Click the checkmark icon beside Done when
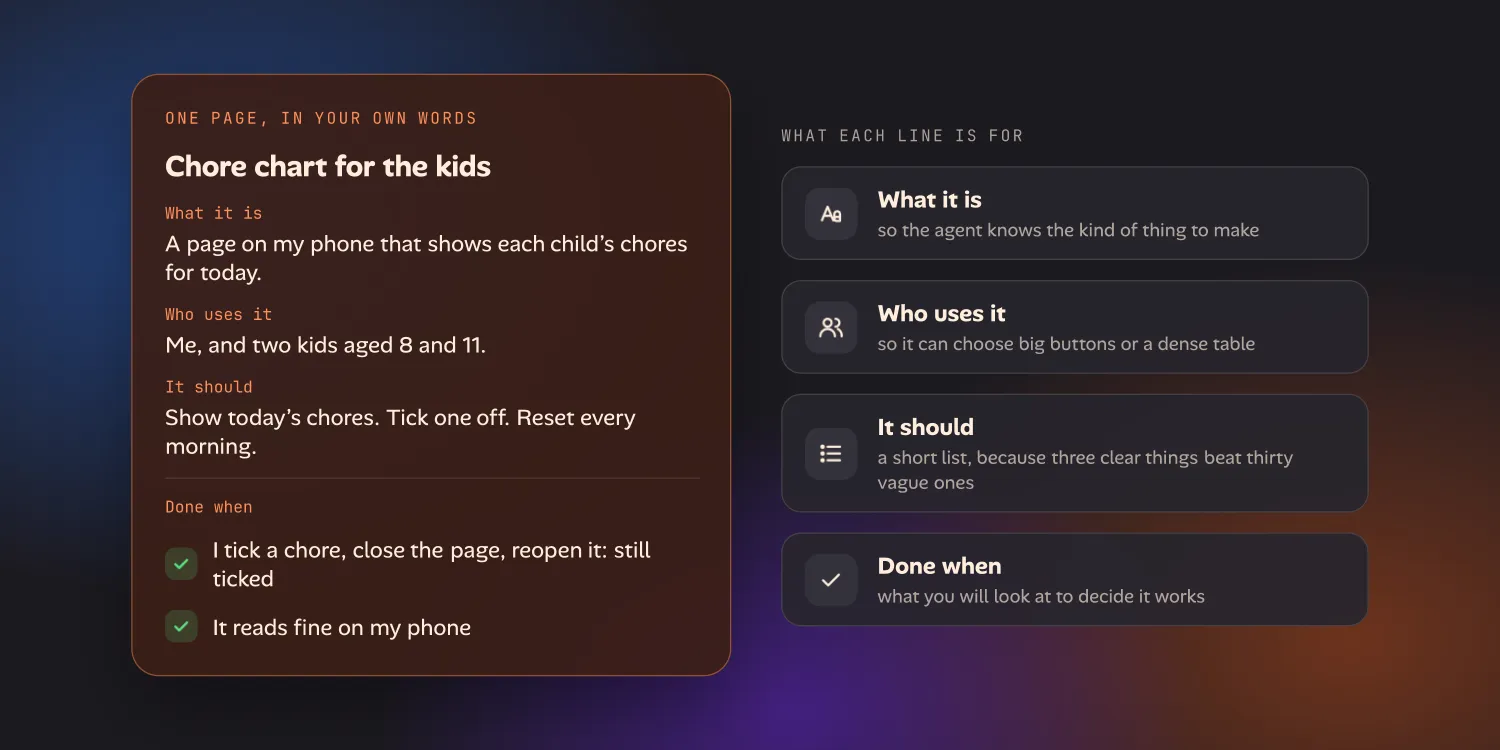Screen dimensions: 1500x750 831,580
